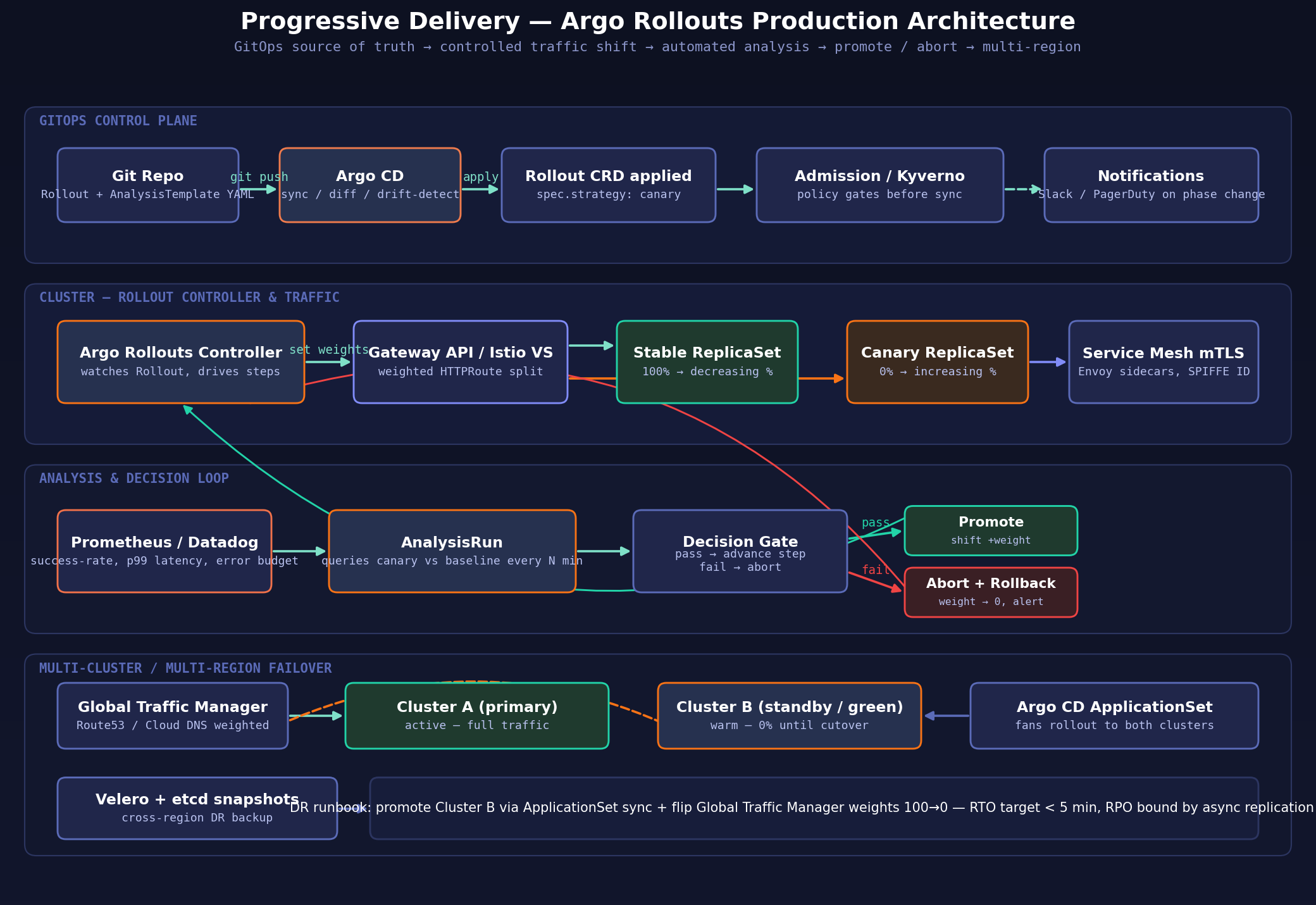The height and width of the screenshot is (905, 1316).
Task: Click the 'git push' edge label
Action: pyautogui.click(x=259, y=177)
